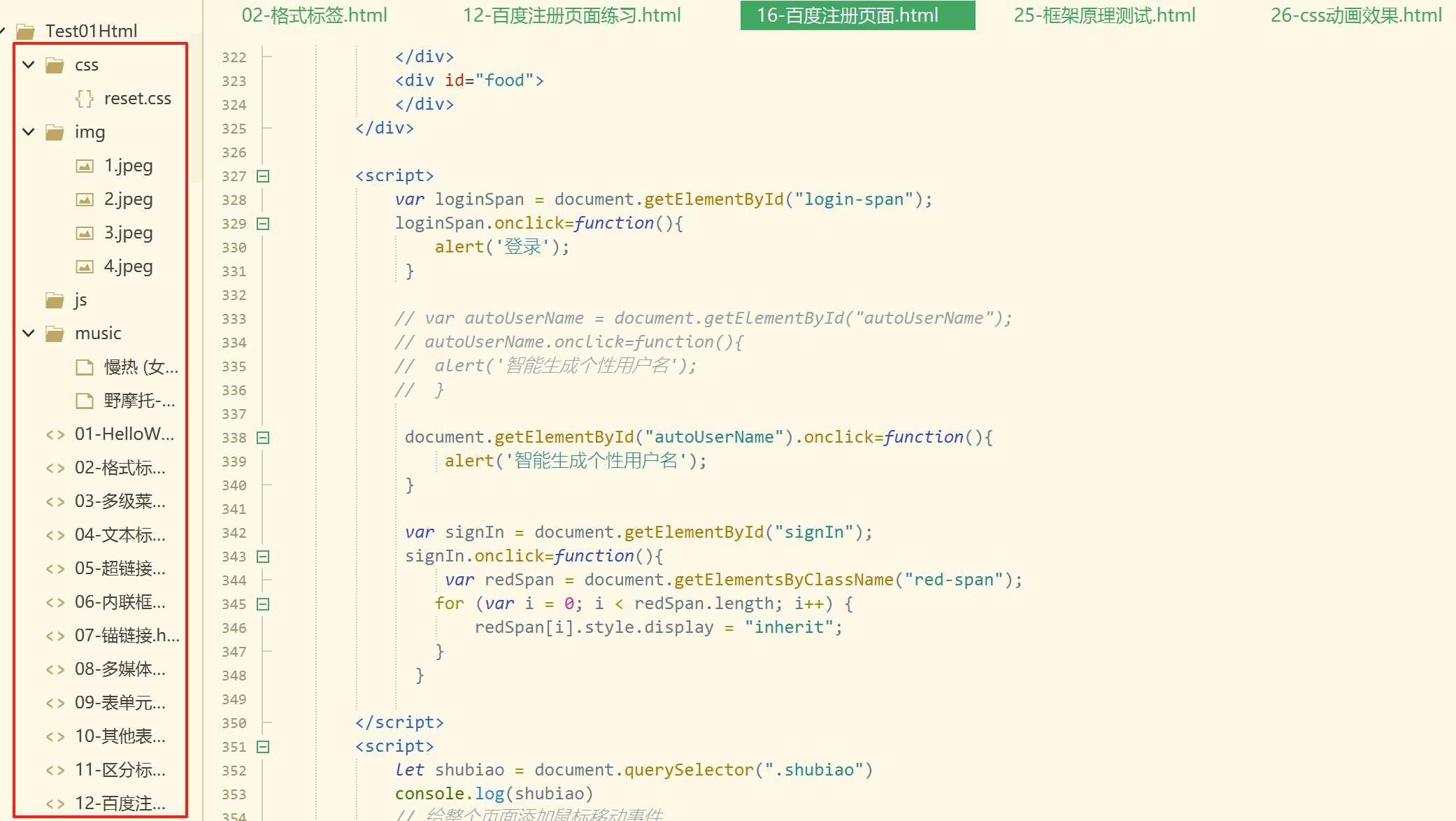Image resolution: width=1456 pixels, height=821 pixels.
Task: Select the Test01Html project root
Action: [x=91, y=31]
